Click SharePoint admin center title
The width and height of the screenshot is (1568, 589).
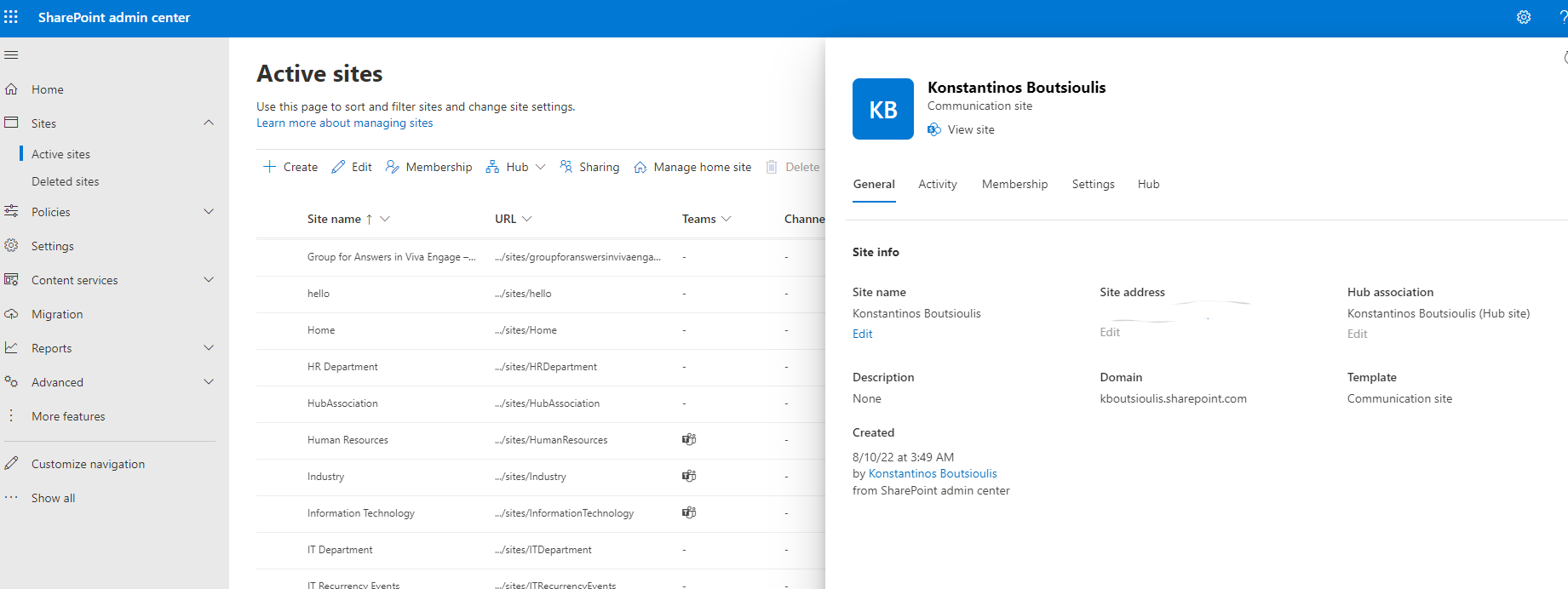point(114,17)
